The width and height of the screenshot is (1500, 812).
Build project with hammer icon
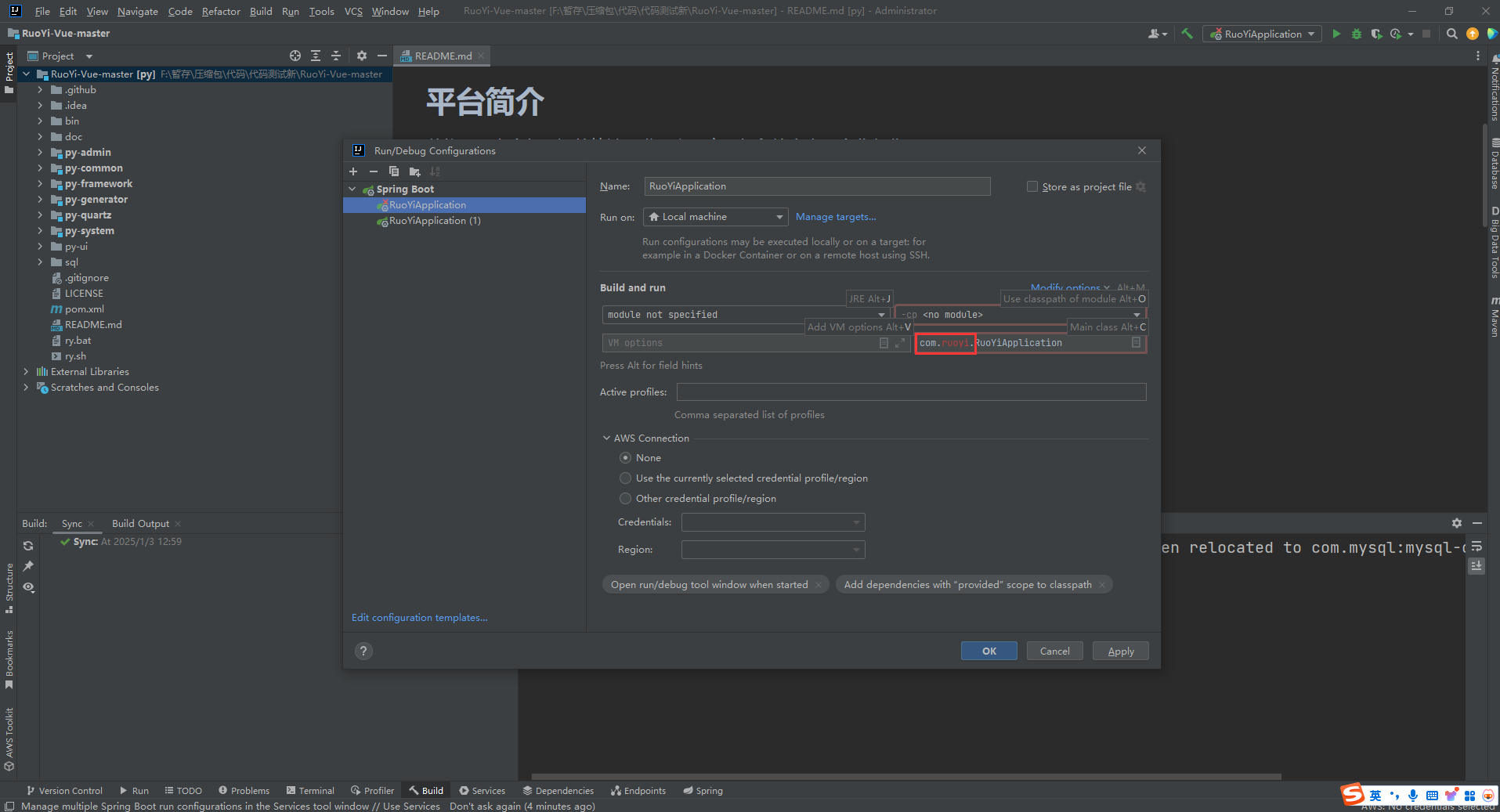1187,34
